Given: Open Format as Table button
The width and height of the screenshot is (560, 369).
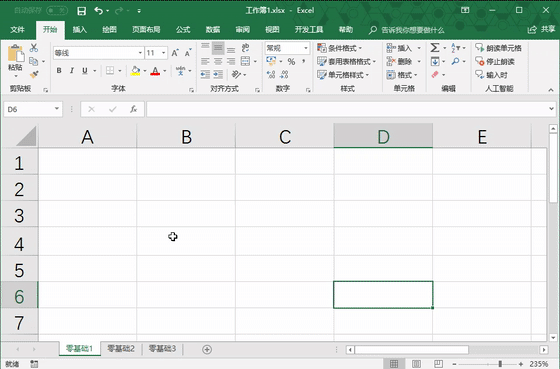Looking at the screenshot, I should click(347, 61).
